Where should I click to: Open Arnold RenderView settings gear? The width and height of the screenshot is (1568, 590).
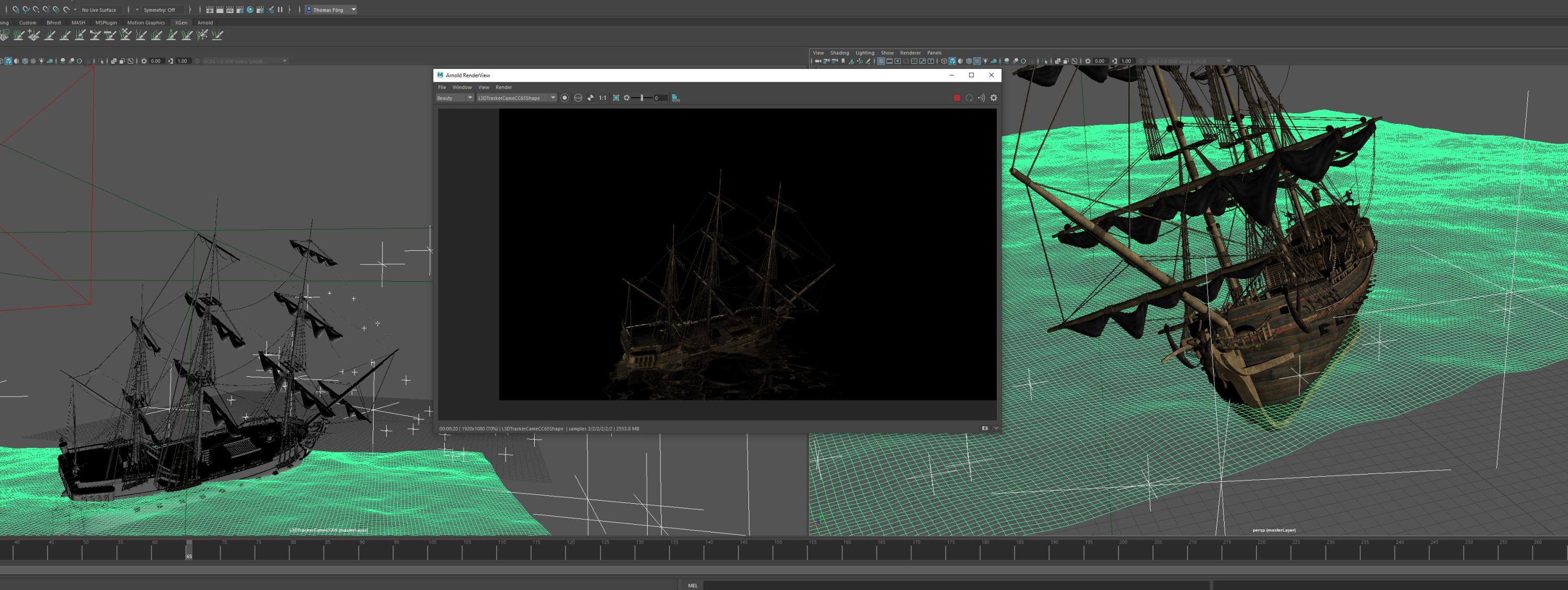point(994,98)
